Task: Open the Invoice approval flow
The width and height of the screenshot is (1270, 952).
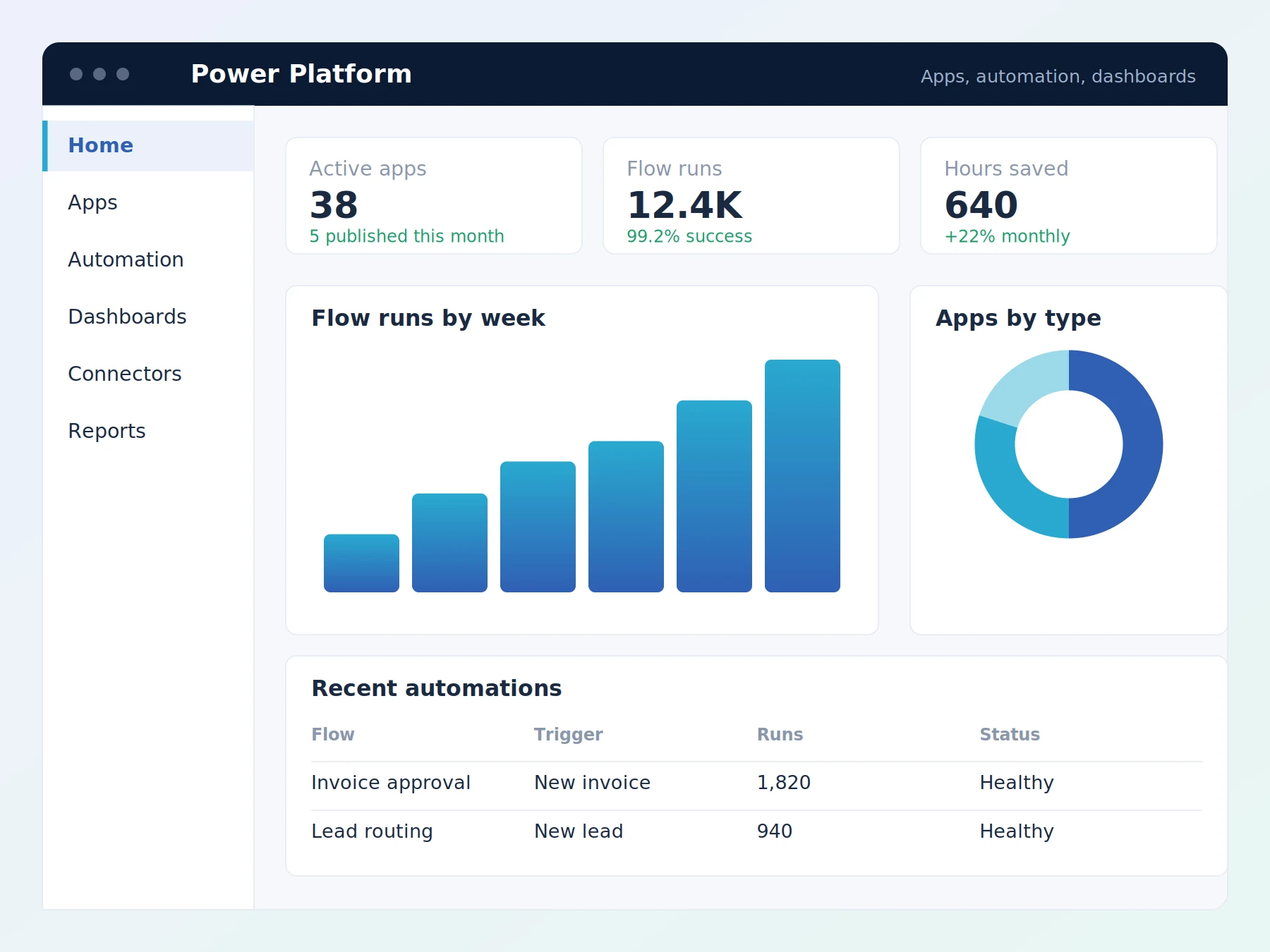Action: [x=391, y=783]
